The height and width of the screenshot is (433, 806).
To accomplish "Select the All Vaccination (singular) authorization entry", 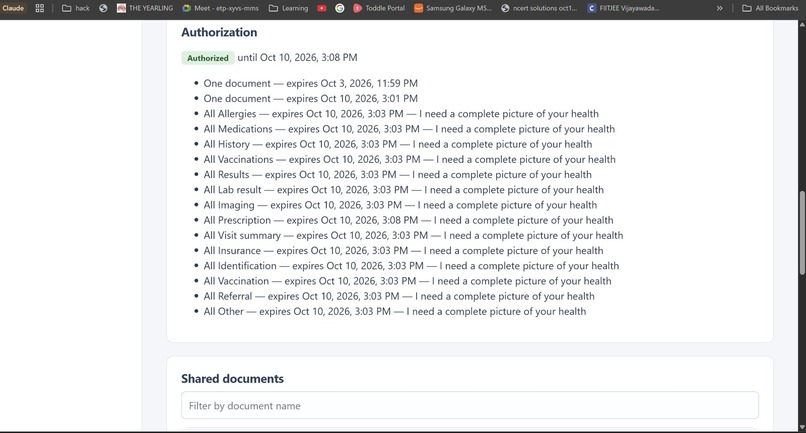I will click(408, 281).
